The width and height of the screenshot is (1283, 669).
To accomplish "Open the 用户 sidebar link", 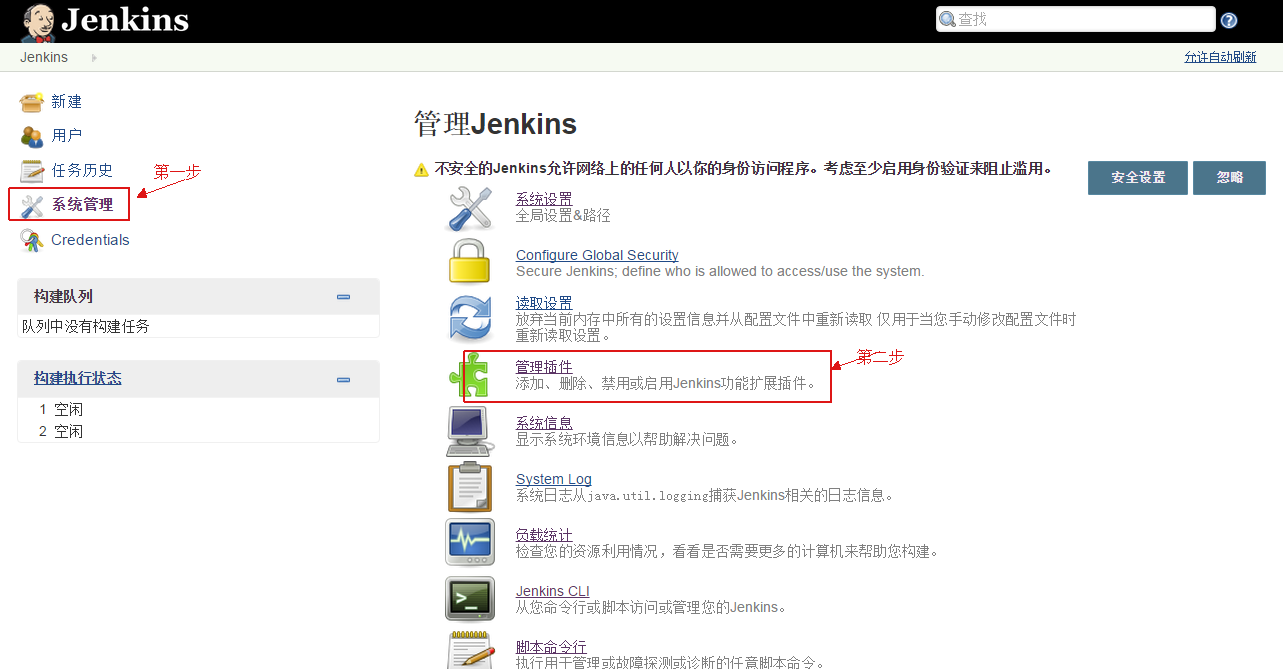I will pyautogui.click(x=67, y=135).
